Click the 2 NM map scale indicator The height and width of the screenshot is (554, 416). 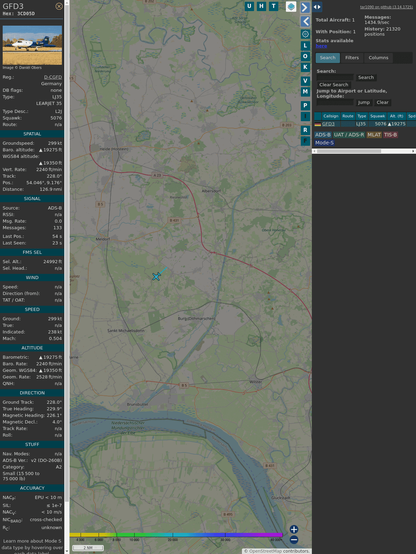88,548
